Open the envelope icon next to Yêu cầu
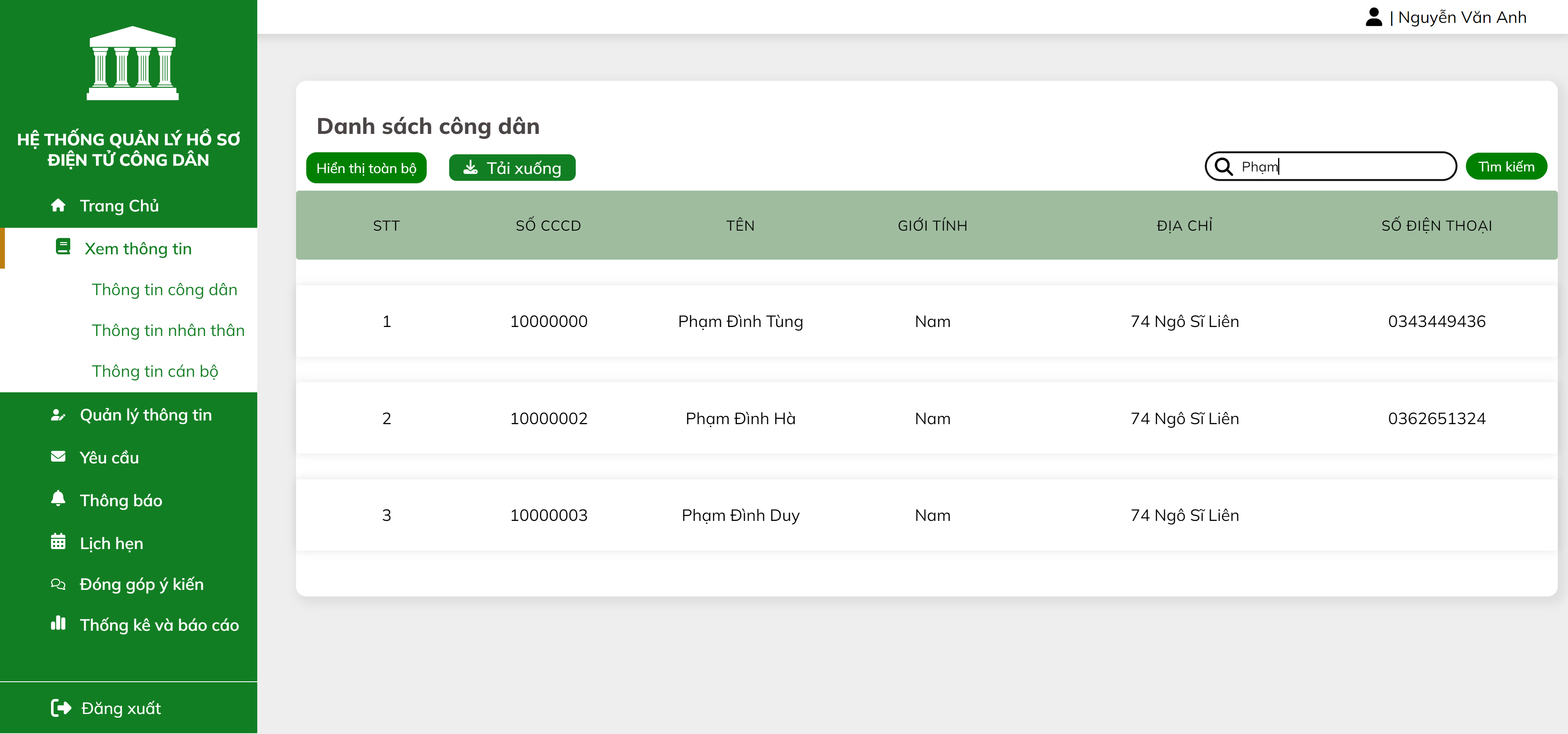The height and width of the screenshot is (734, 1568). click(58, 457)
